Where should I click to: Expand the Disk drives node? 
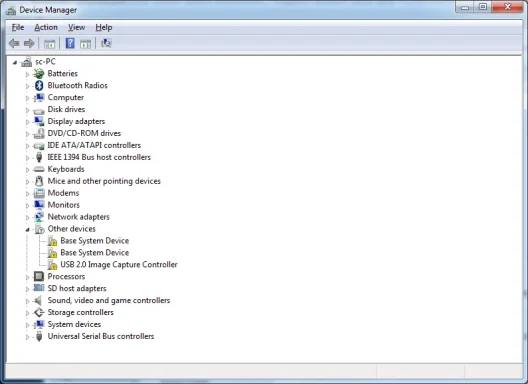click(28, 110)
